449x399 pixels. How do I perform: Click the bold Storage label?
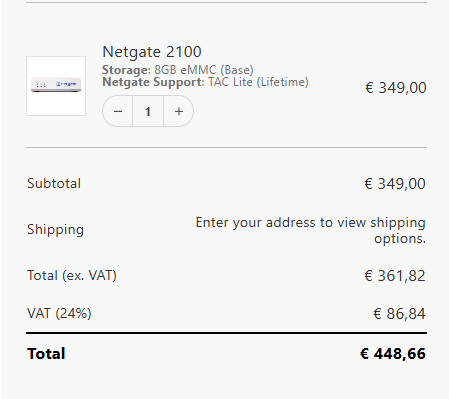click(126, 70)
